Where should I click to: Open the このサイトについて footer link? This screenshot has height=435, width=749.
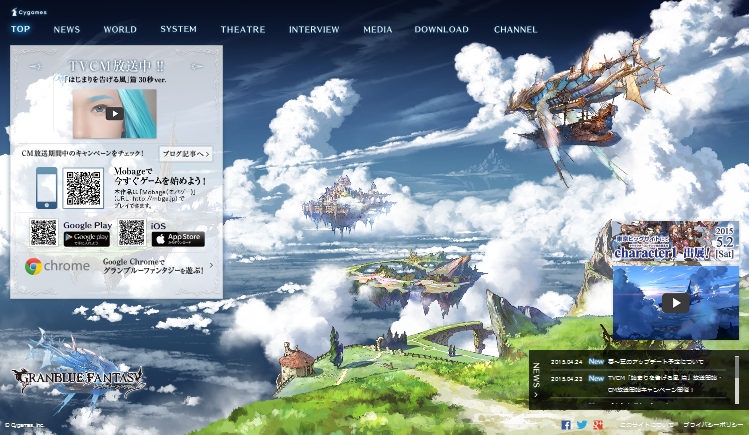pos(646,424)
